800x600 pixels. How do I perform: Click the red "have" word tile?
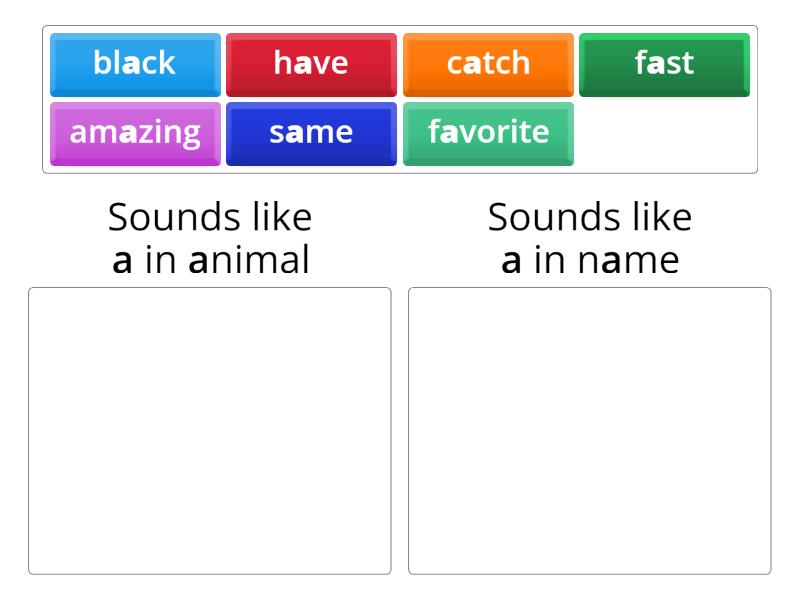tap(311, 64)
